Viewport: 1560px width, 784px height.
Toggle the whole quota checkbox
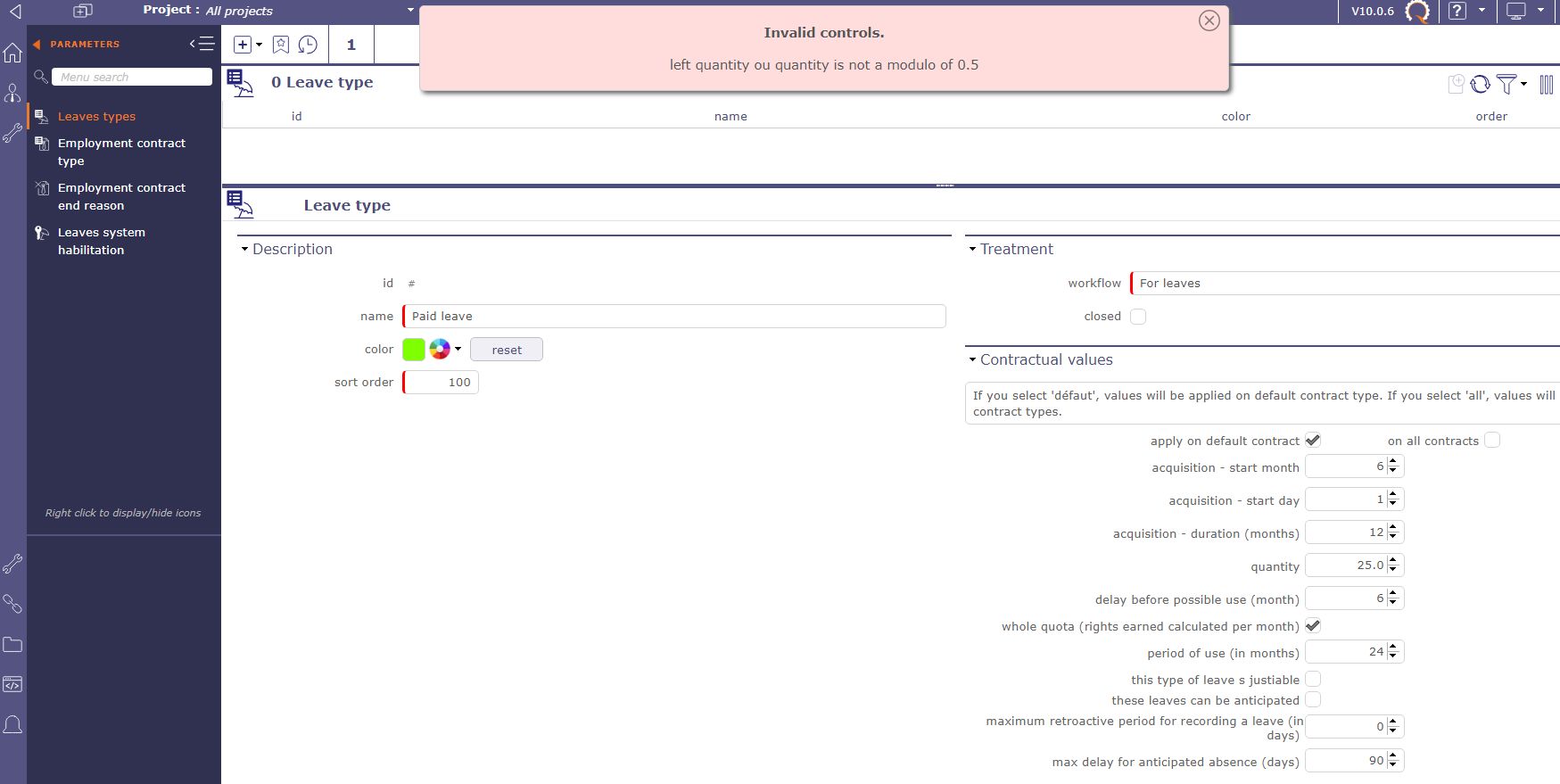(x=1313, y=625)
